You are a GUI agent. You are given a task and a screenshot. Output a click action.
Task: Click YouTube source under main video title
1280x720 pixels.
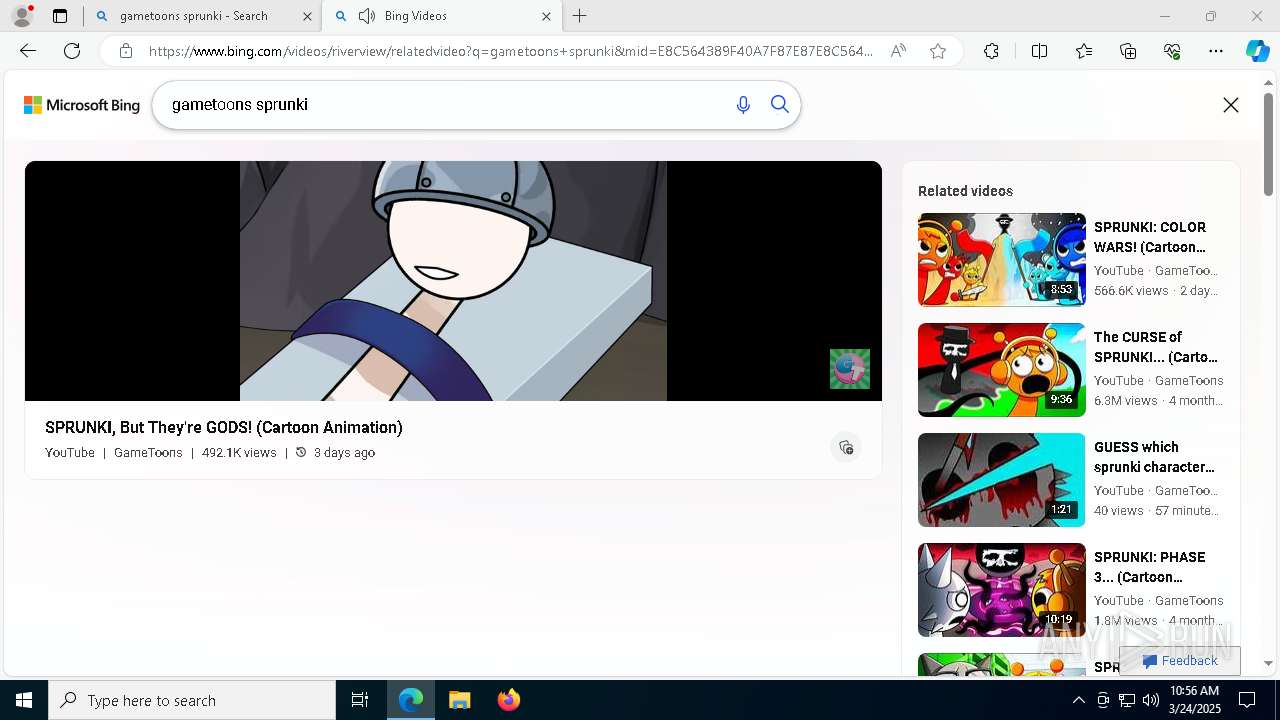(x=70, y=453)
